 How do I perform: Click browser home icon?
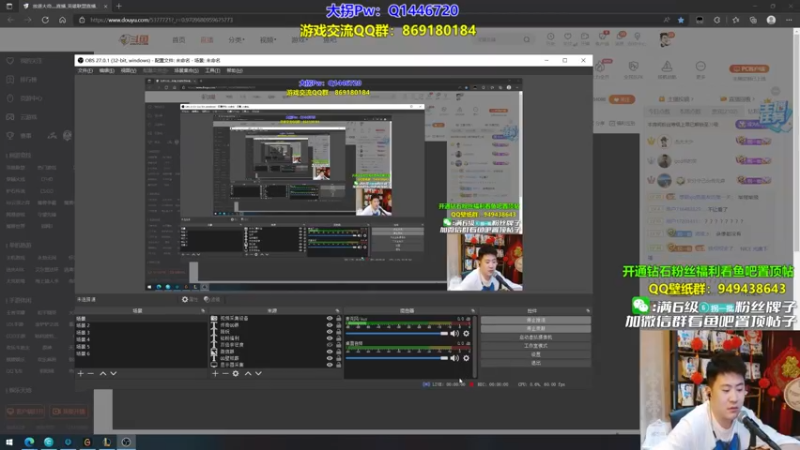(62, 20)
